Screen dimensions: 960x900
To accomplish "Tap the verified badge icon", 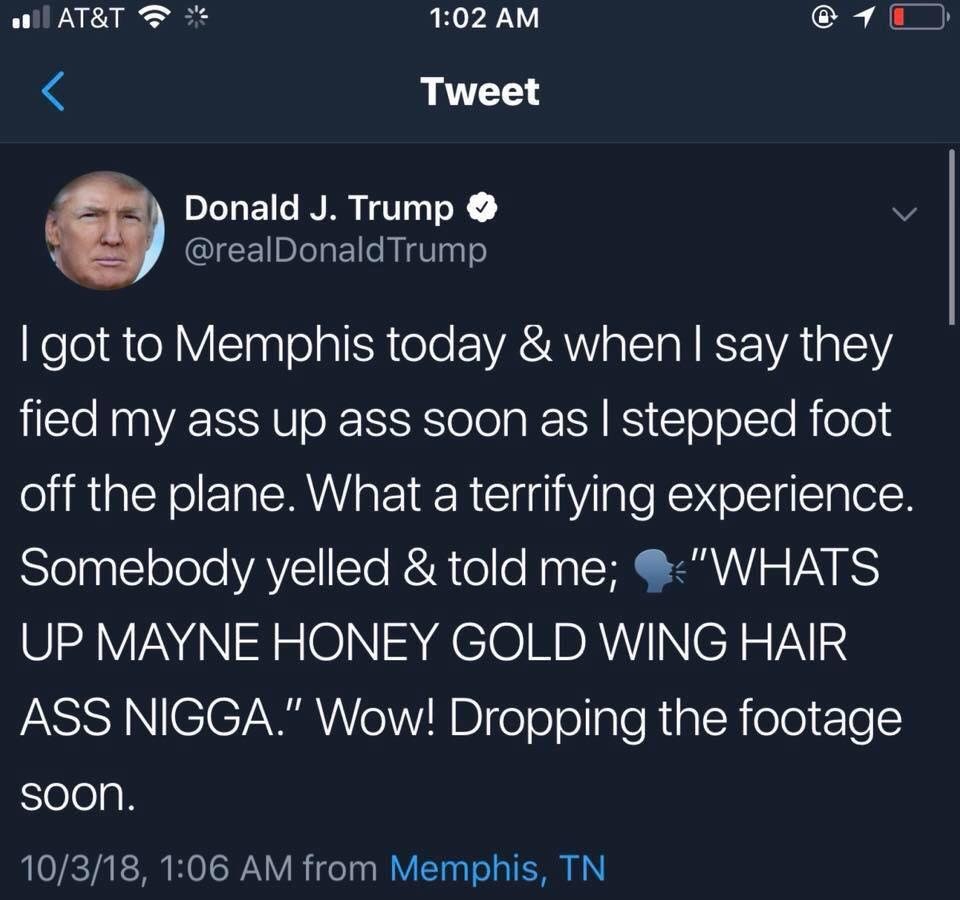I will (482, 208).
